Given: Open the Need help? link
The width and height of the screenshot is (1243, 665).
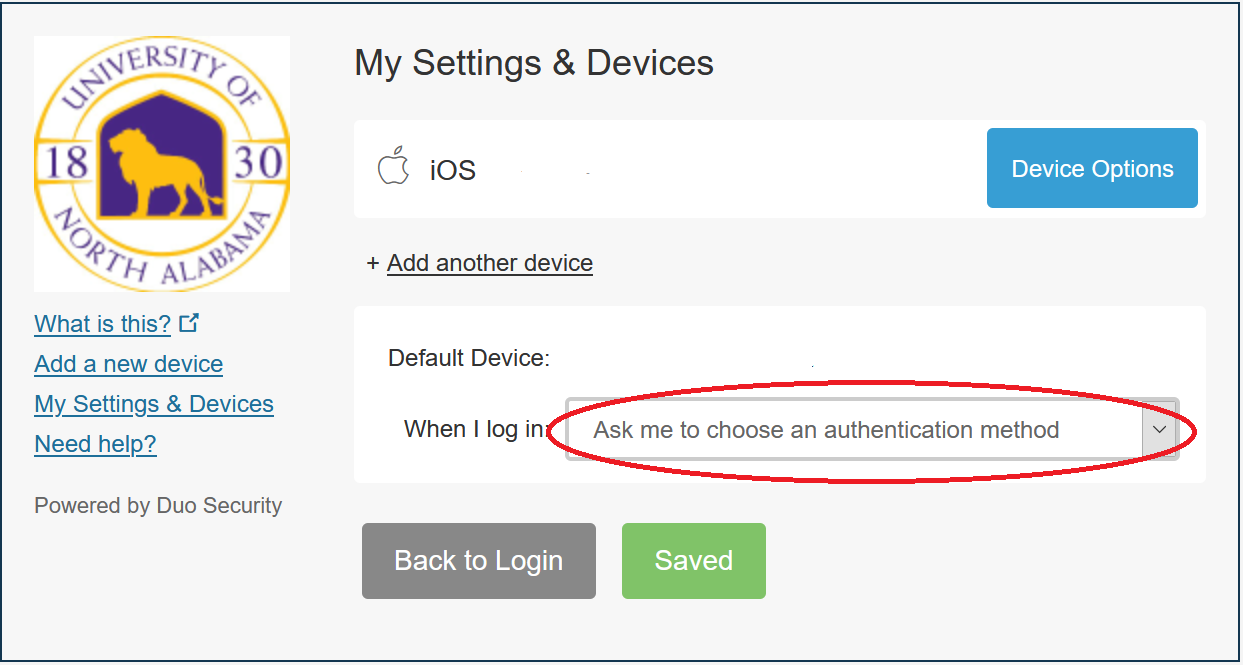Looking at the screenshot, I should coord(95,444).
